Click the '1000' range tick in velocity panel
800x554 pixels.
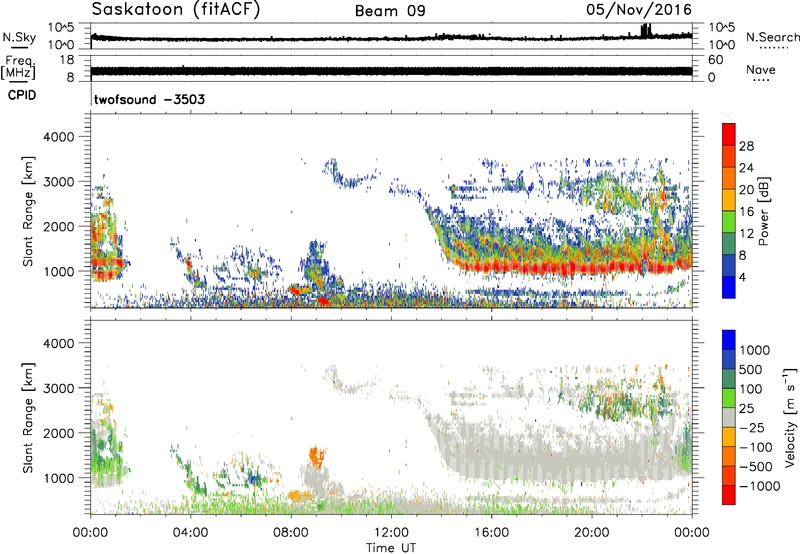coord(58,478)
